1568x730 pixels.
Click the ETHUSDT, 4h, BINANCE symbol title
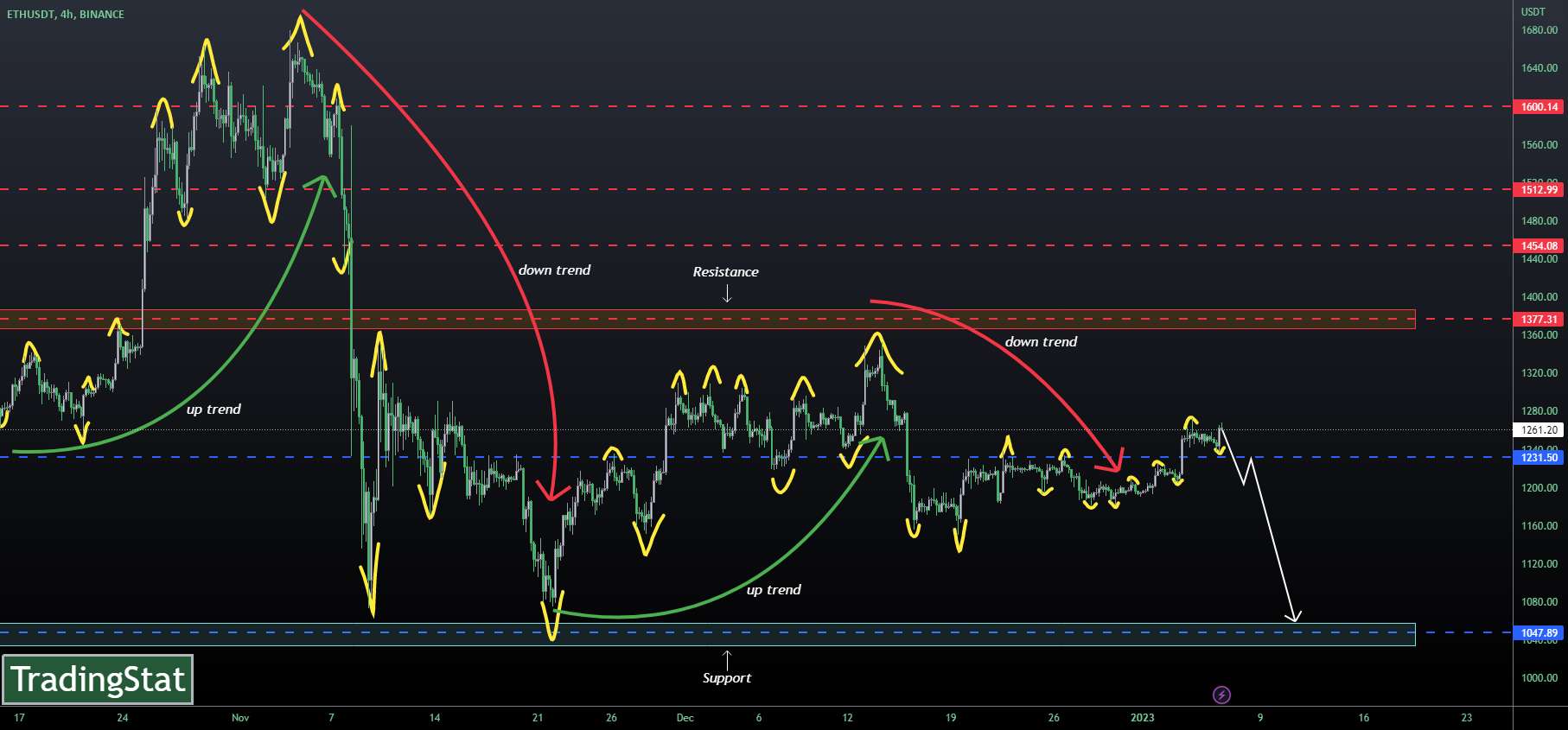coord(66,15)
